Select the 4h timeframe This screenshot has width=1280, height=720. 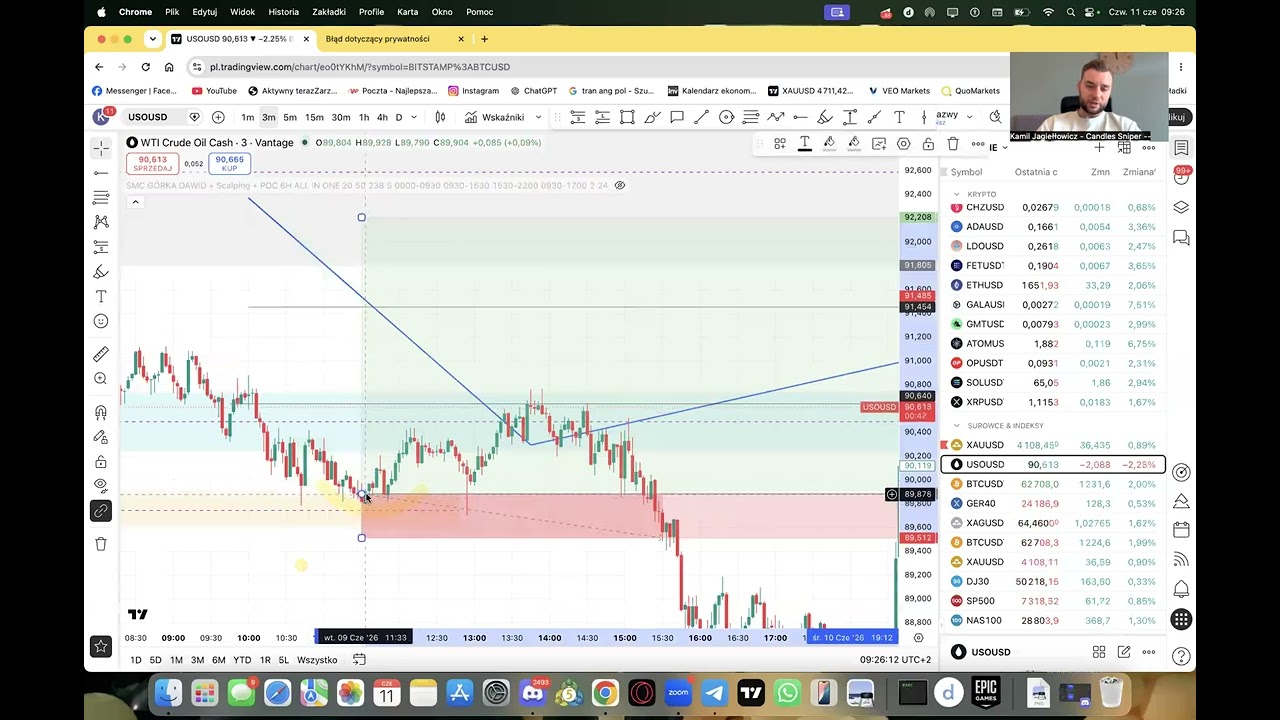pyautogui.click(x=382, y=117)
